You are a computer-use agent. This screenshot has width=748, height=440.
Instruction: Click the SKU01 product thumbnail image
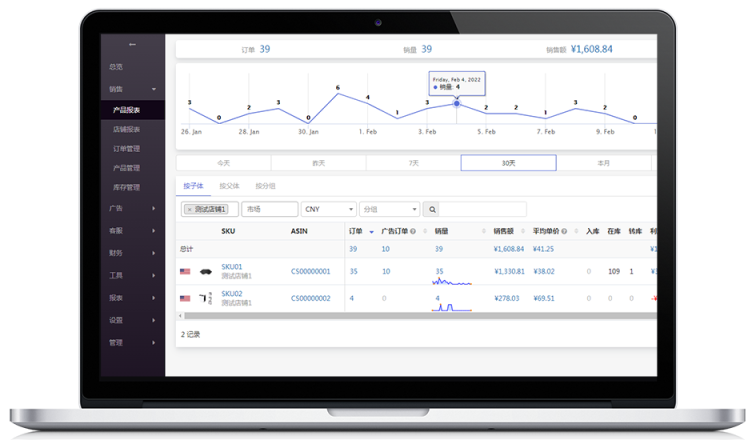point(205,271)
